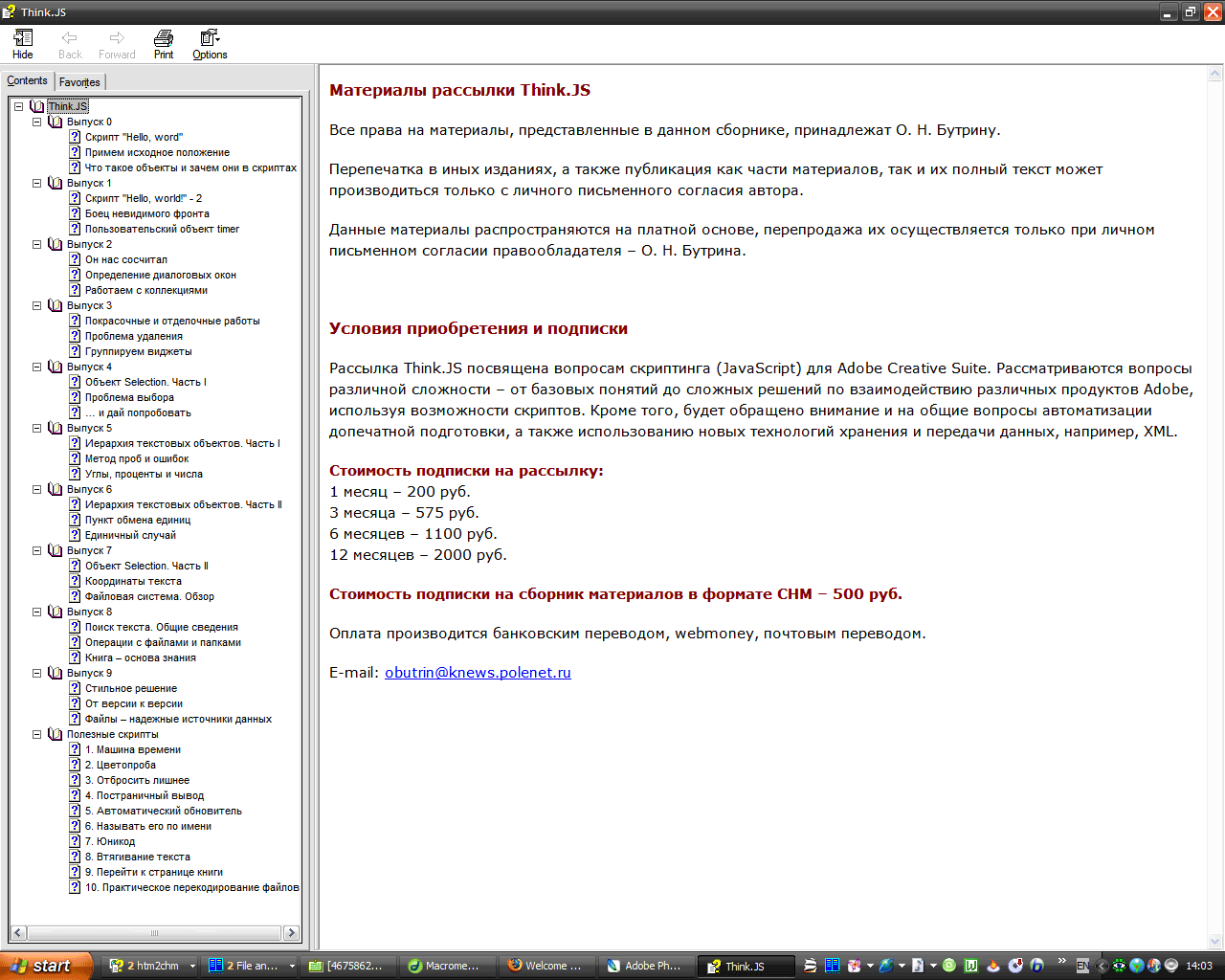The height and width of the screenshot is (980, 1225).
Task: Open topic Иерархия текстовых объектов. Часть II
Action: tap(184, 504)
